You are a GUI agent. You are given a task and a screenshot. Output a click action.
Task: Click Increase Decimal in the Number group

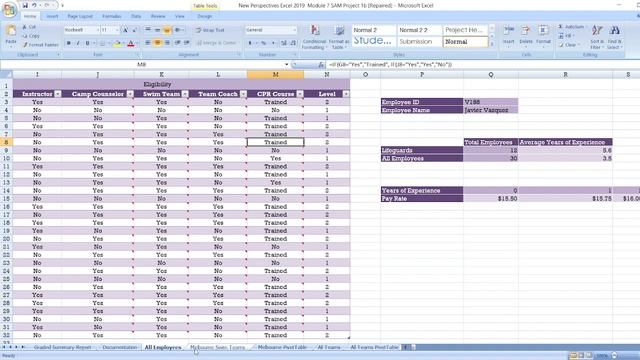point(284,43)
